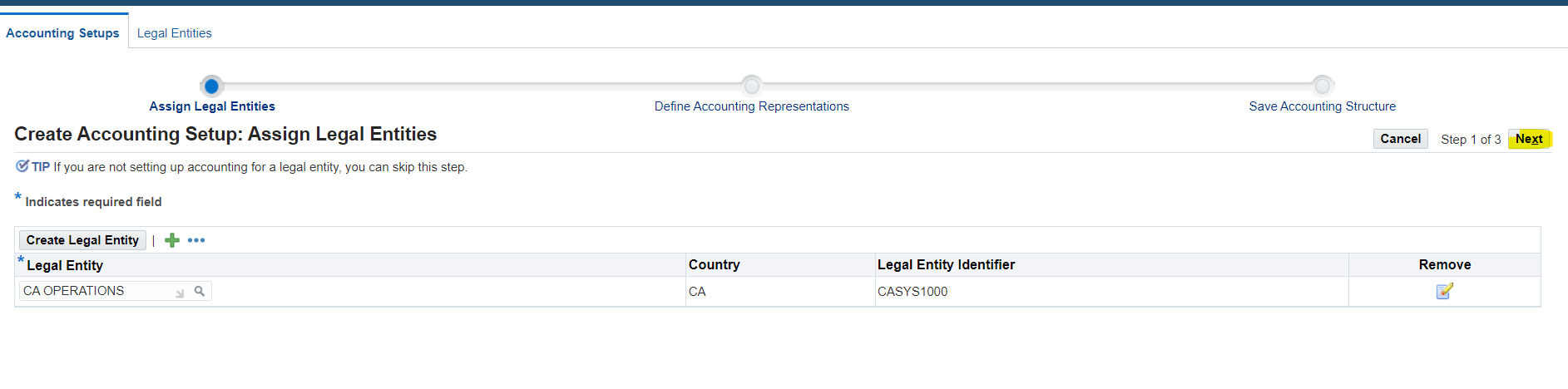
Task: Click the Country column header
Action: pos(714,264)
